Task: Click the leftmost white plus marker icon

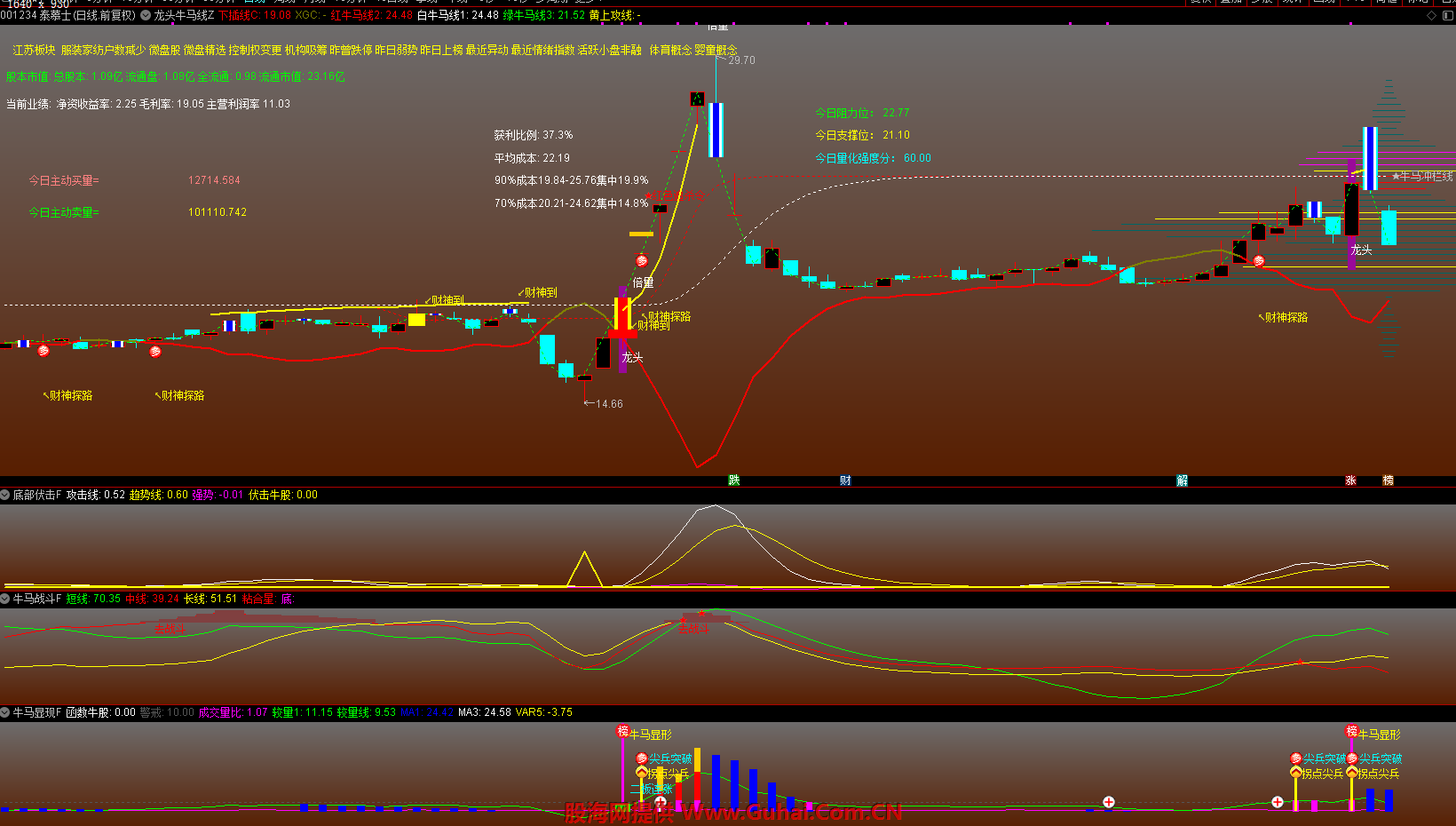Action: [661, 802]
